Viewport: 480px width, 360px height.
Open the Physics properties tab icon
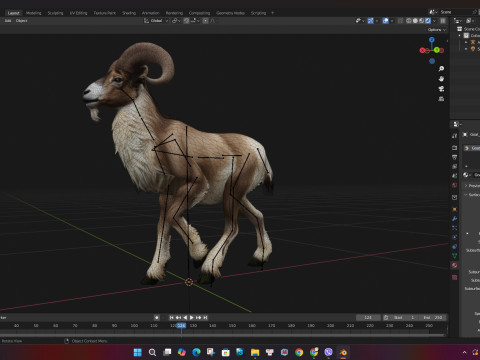[x=455, y=237]
